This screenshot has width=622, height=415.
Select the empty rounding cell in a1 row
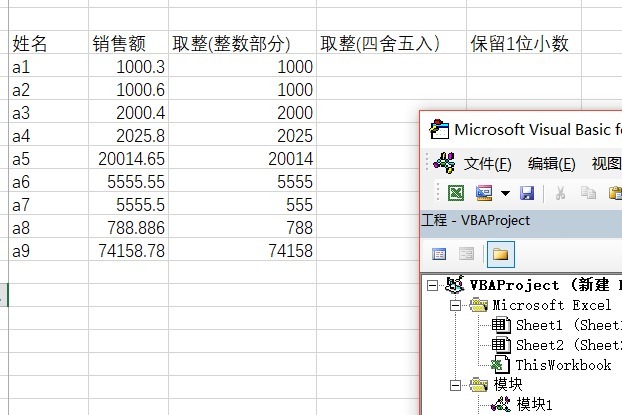[391, 65]
